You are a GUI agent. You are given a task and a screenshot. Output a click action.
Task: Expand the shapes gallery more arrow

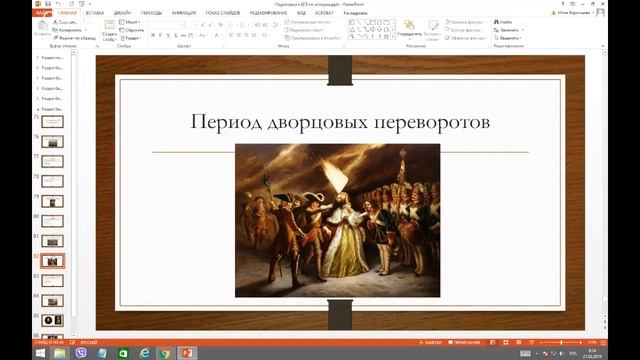393,37
